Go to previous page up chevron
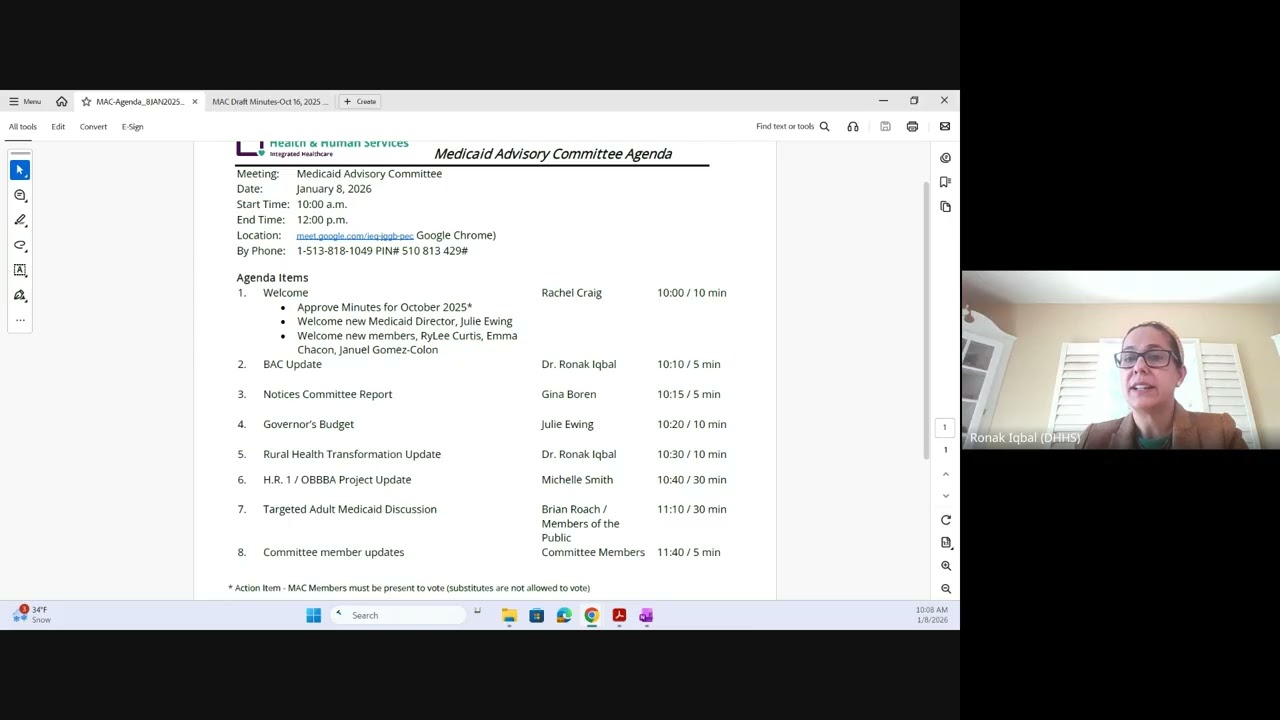 [x=945, y=474]
